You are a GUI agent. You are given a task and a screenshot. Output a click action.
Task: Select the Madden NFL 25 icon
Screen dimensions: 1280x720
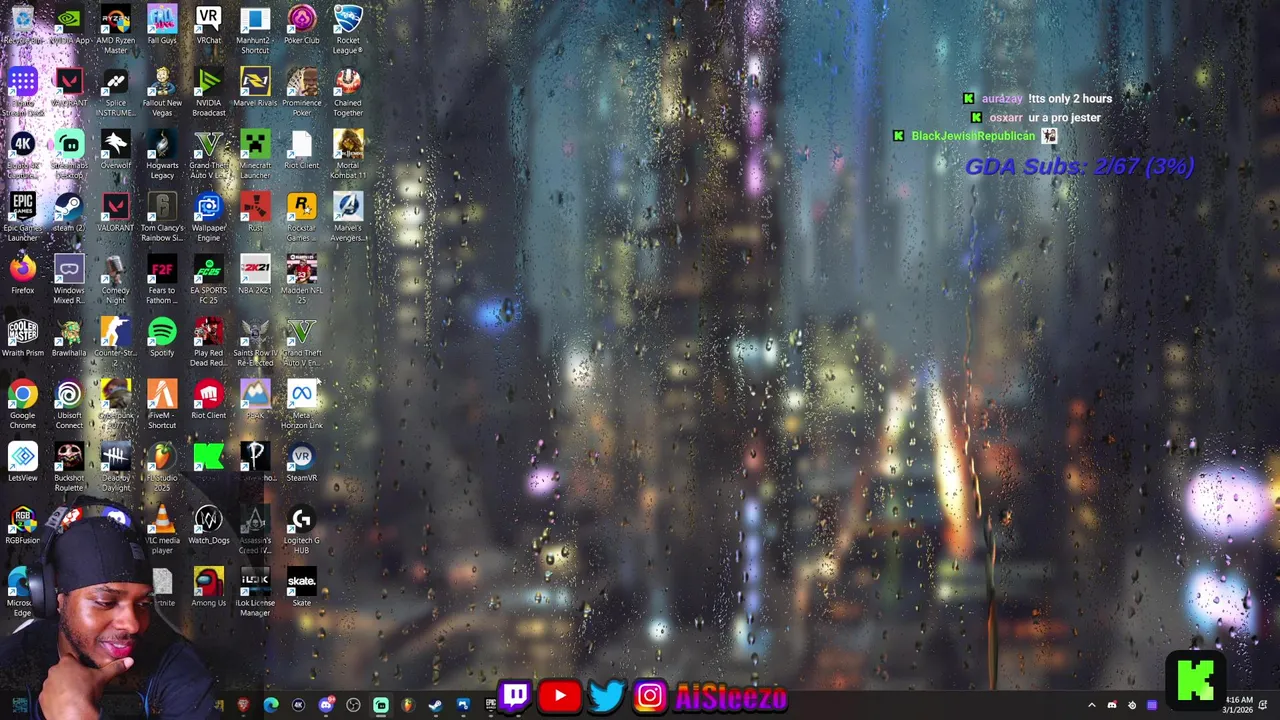pos(301,279)
